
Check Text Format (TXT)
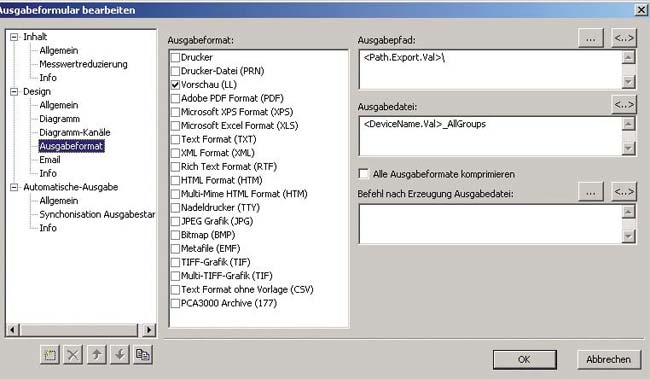pos(175,139)
